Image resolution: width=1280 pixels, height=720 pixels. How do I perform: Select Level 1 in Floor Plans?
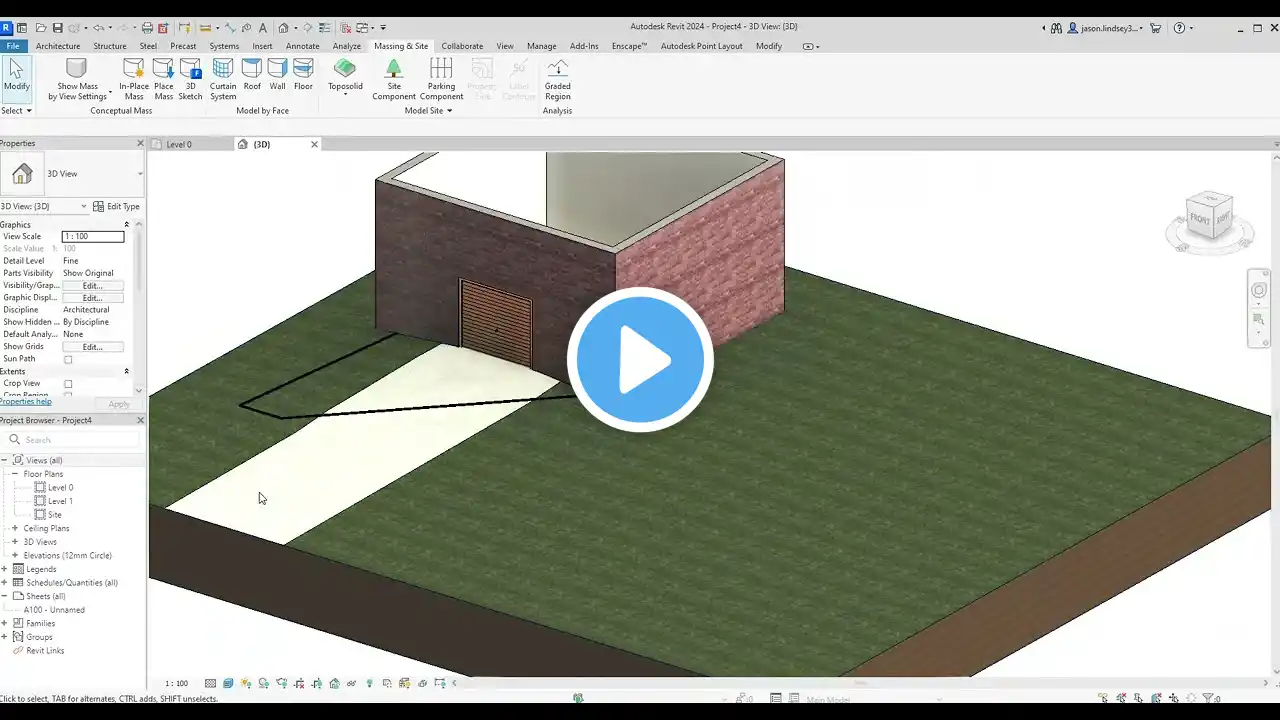[60, 501]
